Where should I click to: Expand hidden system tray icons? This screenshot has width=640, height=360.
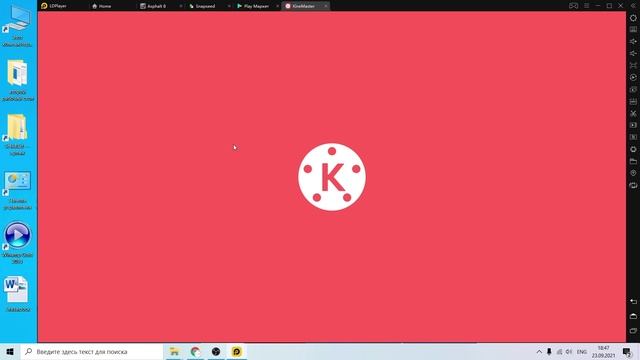[539, 352]
